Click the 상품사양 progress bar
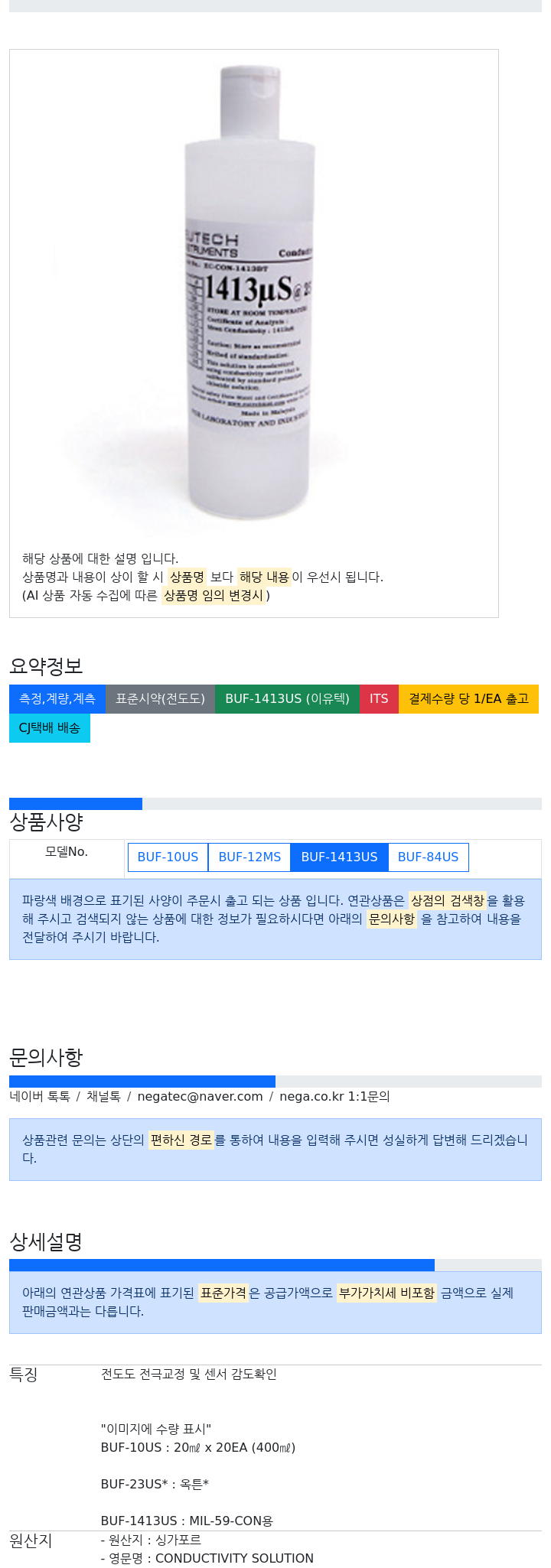Image resolution: width=551 pixels, height=1568 pixels. [275, 804]
